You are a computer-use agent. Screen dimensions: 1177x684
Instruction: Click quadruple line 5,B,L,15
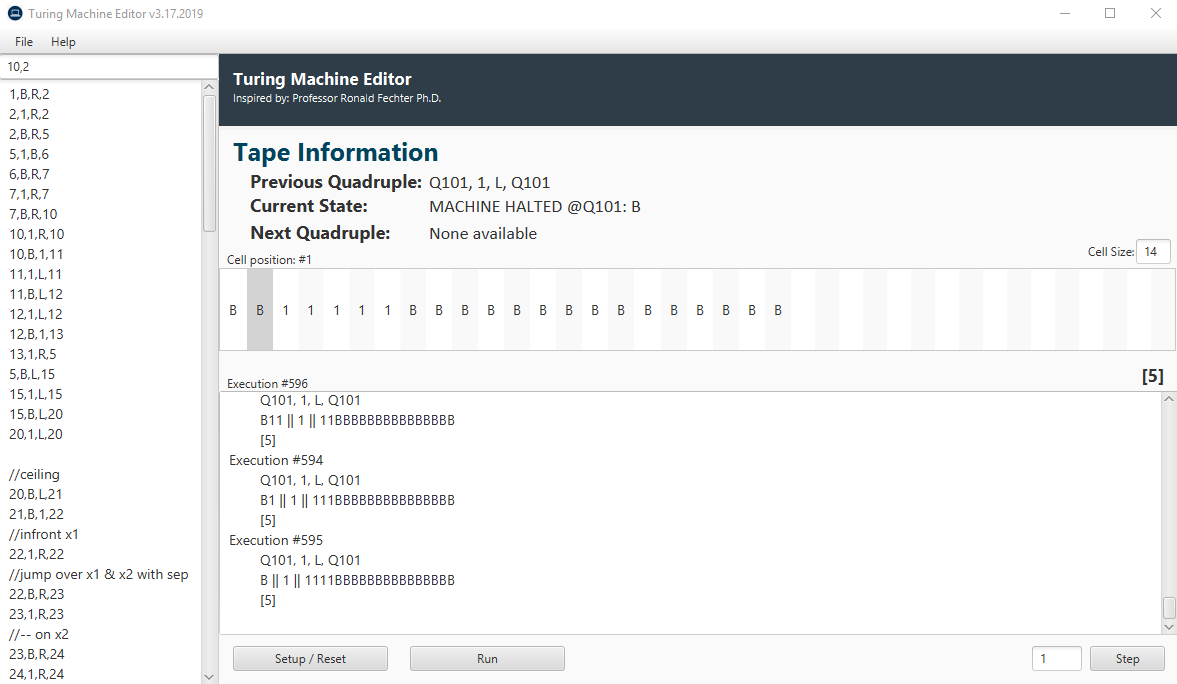coord(32,374)
